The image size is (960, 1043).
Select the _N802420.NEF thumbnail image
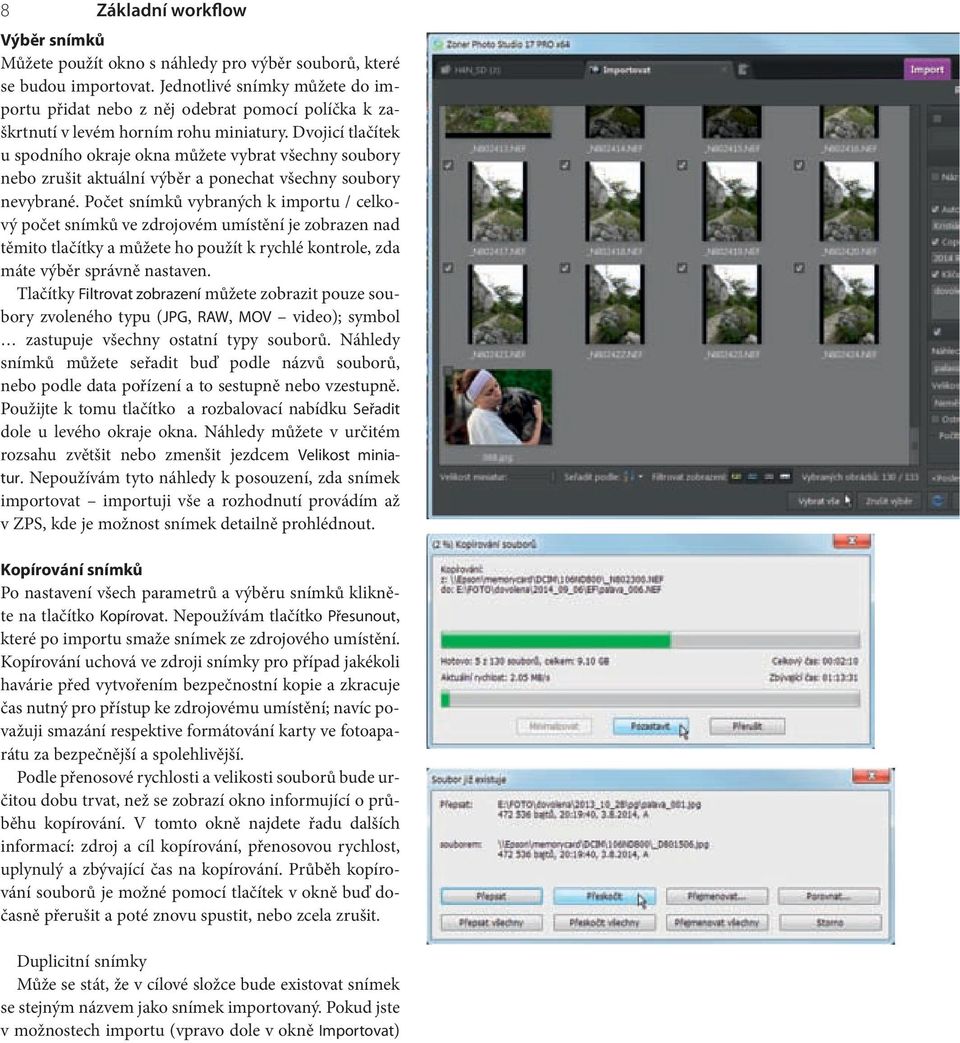[x=849, y=202]
